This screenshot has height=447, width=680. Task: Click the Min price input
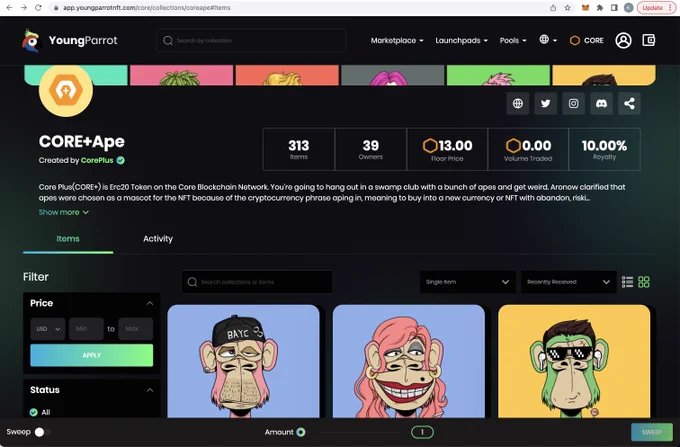(86, 329)
